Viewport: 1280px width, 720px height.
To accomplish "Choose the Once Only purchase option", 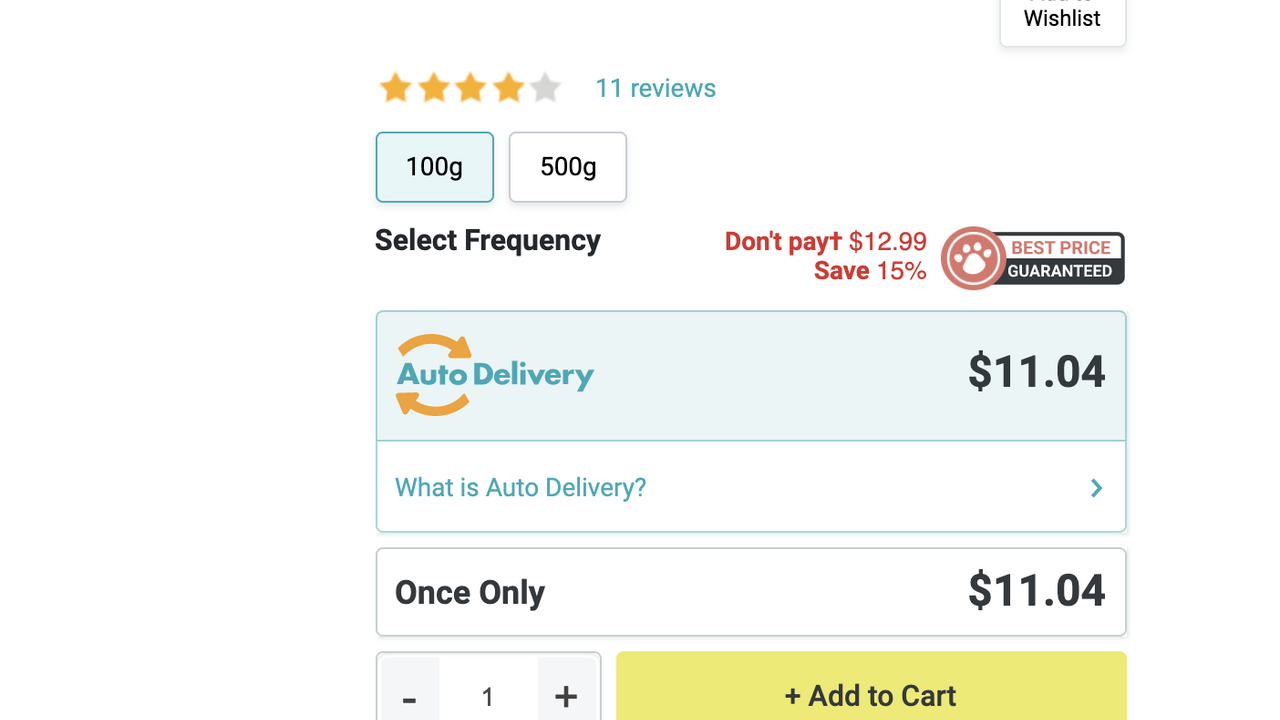I will point(751,592).
